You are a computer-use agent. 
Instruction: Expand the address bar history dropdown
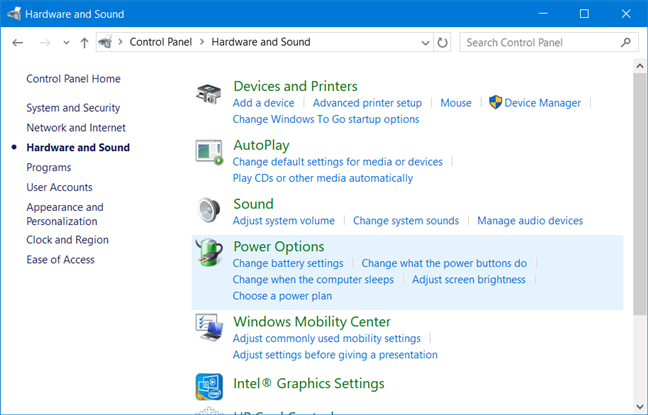pos(425,43)
